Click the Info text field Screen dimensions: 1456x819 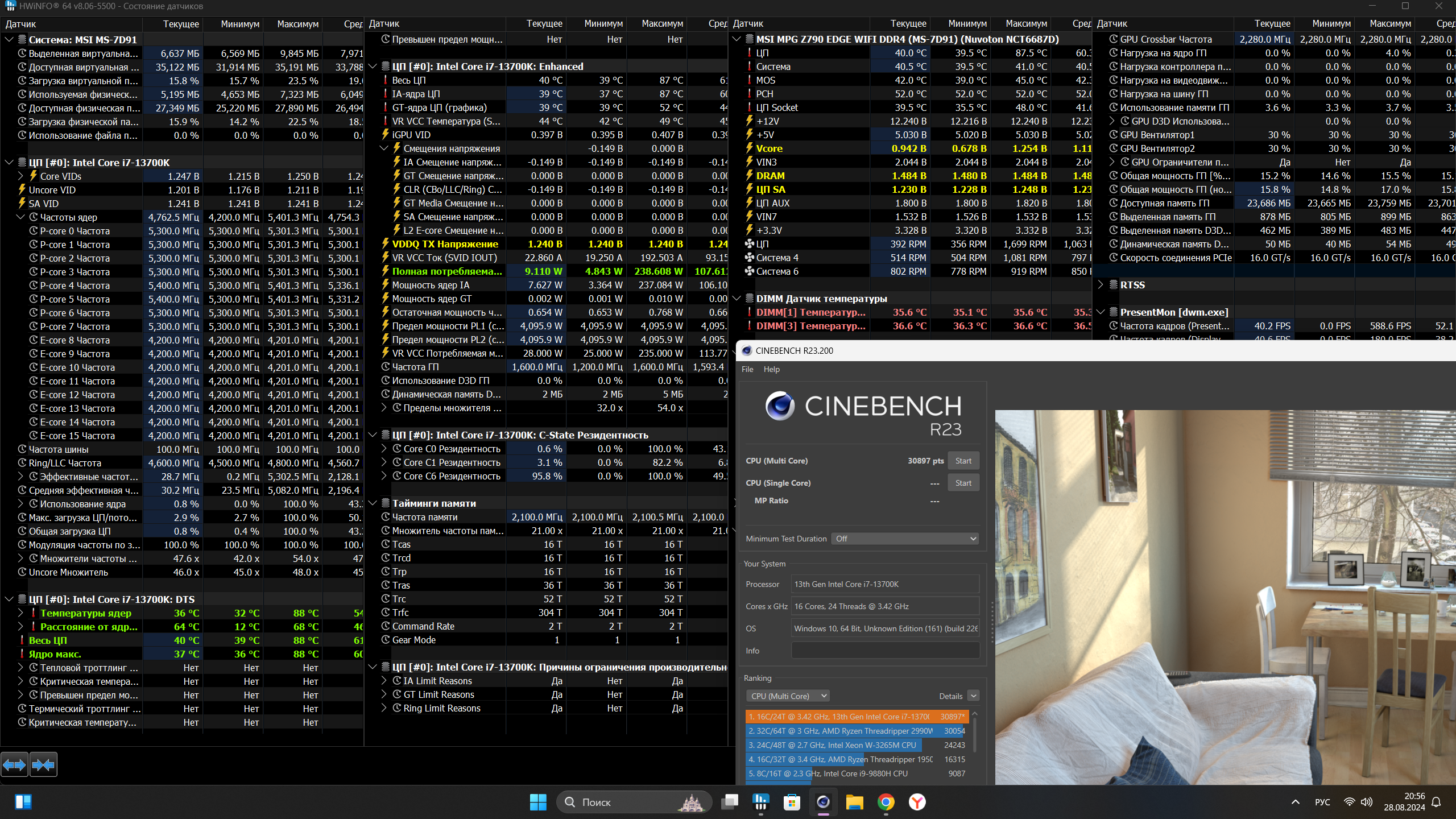(x=885, y=651)
